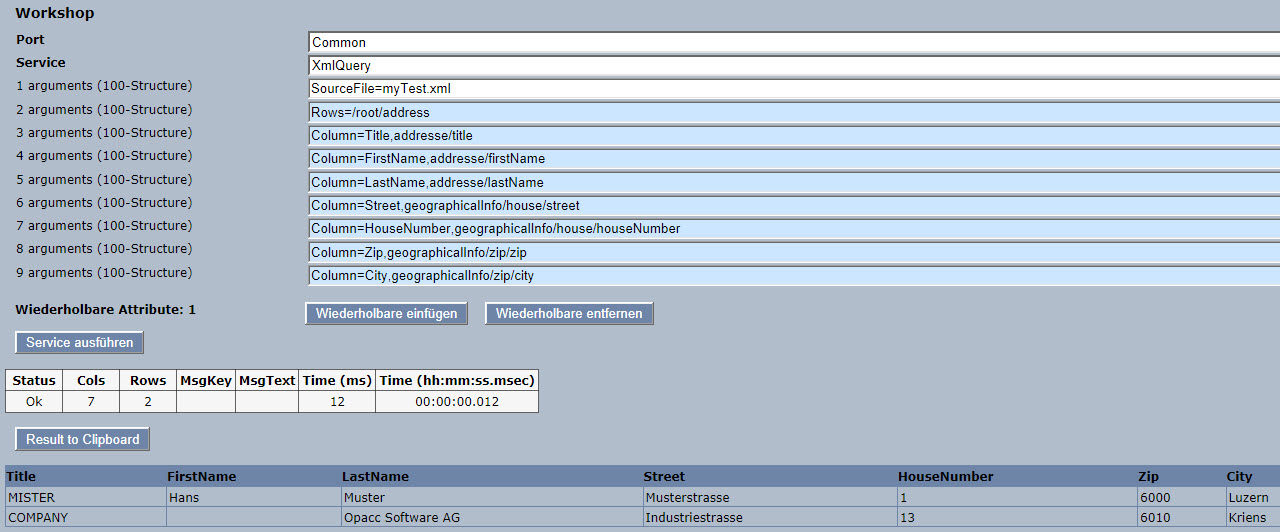Click the house number 13 cell

1016,517
